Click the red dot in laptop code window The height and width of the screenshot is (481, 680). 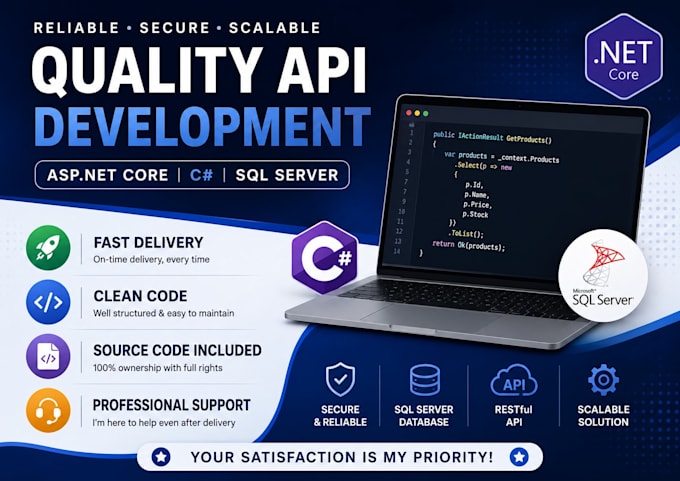pyautogui.click(x=409, y=113)
